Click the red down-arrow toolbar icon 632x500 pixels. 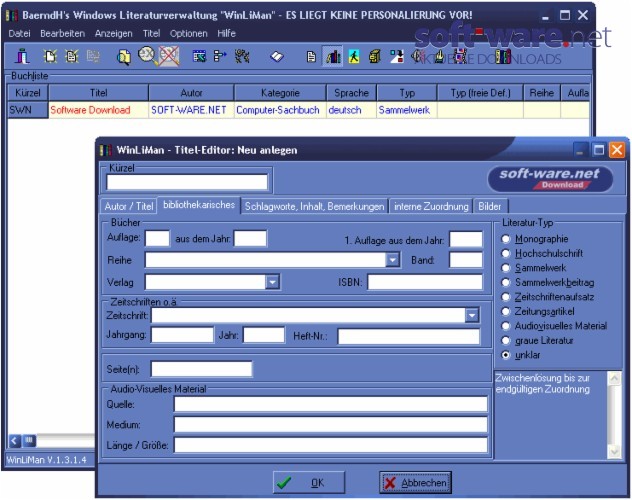(x=397, y=56)
